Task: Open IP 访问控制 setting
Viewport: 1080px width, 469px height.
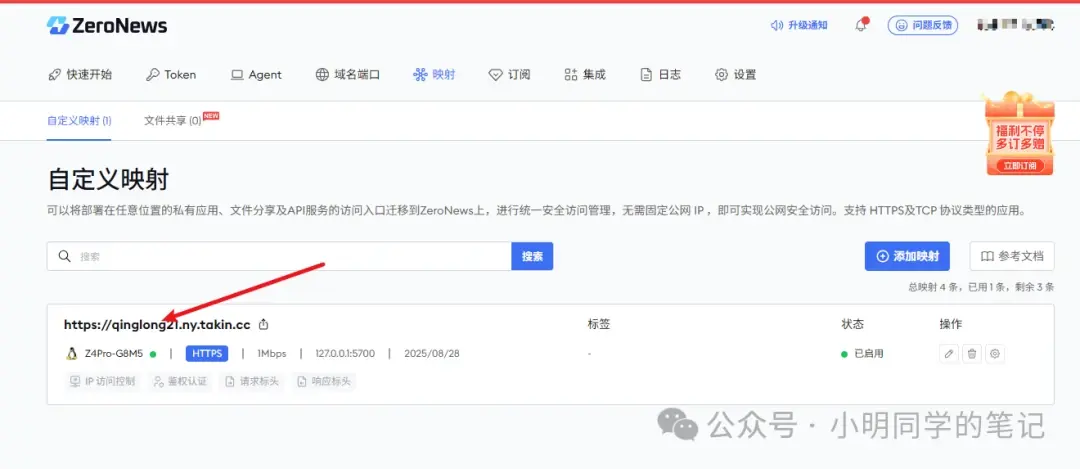Action: 103,381
